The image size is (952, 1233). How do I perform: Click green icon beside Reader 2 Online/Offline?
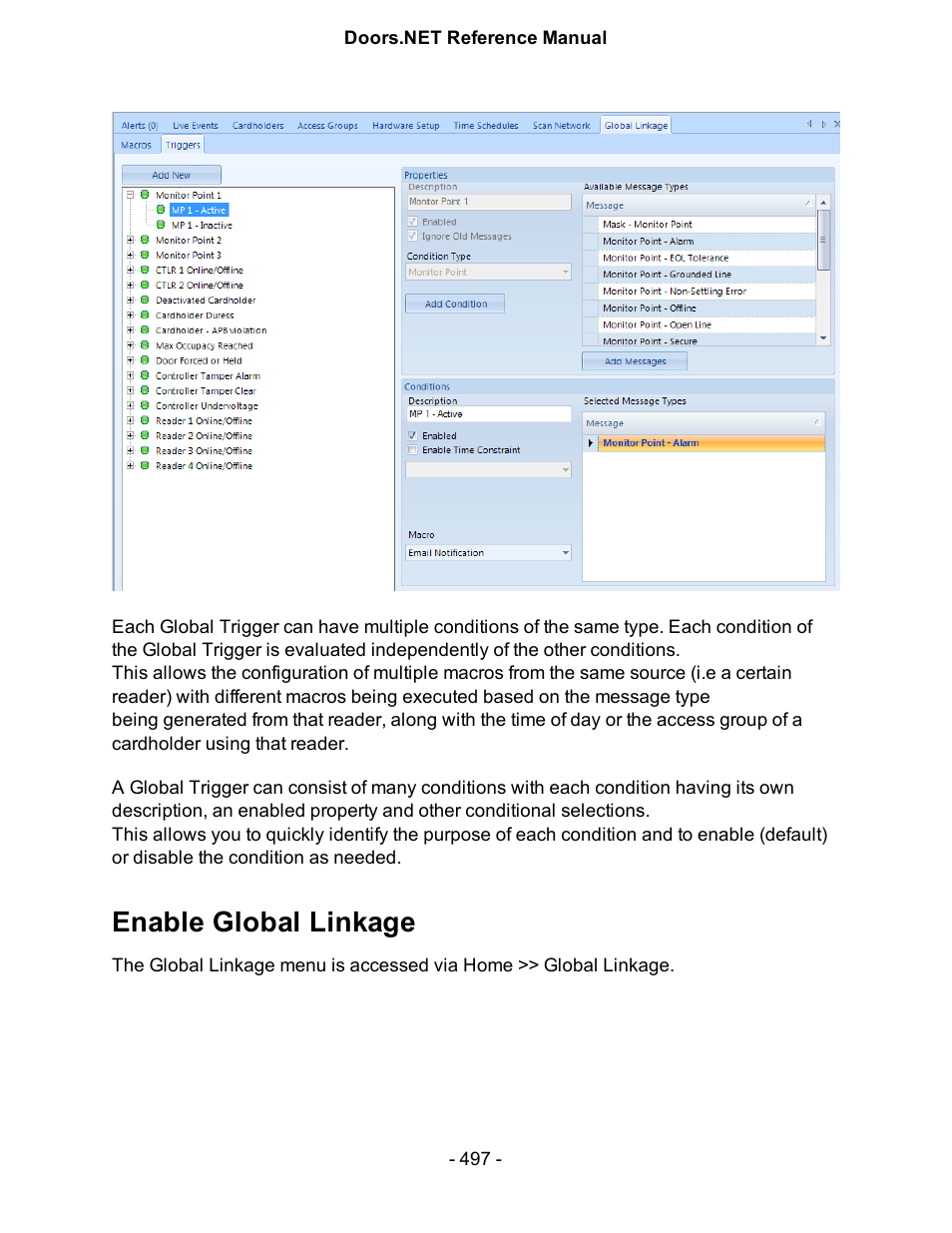145,435
